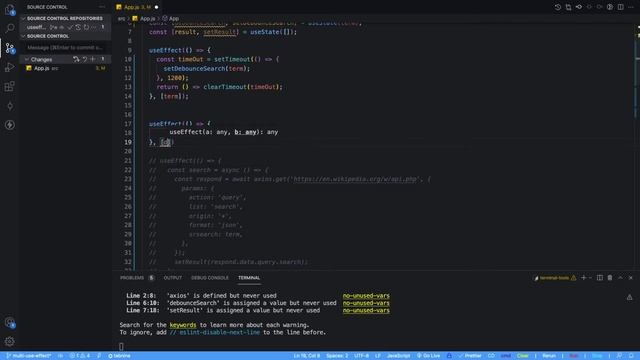Click the Ln, Col cursor position in status bar
This screenshot has height=360, width=640.
(307, 356)
